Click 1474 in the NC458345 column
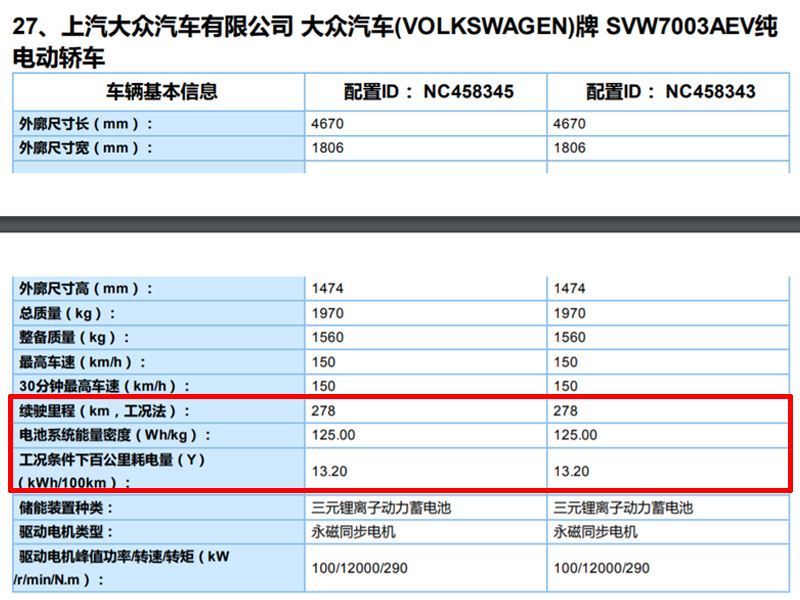The height and width of the screenshot is (600, 800). pos(328,289)
